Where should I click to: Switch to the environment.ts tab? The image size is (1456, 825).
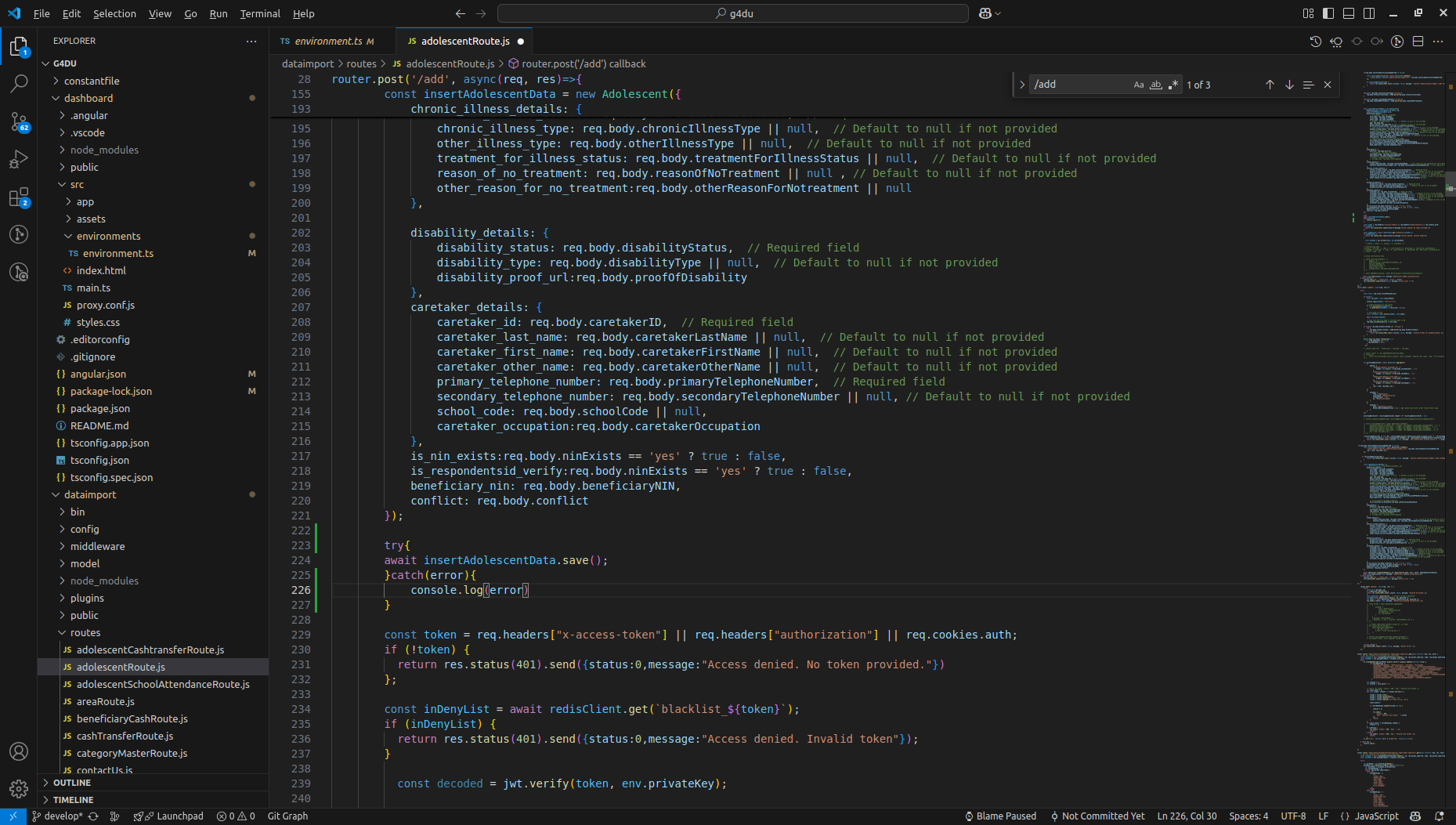point(327,42)
